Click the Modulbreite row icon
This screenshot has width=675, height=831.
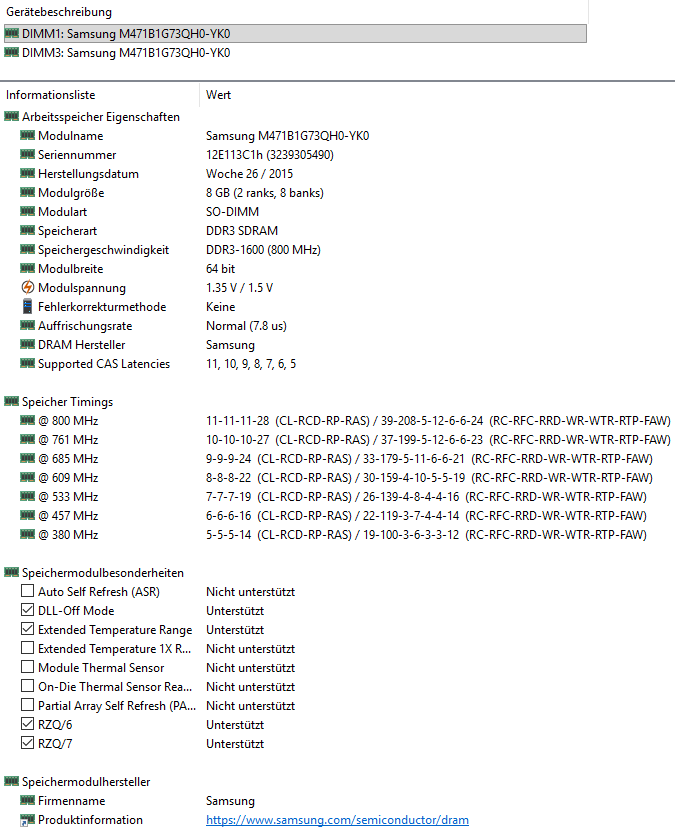(x=28, y=269)
